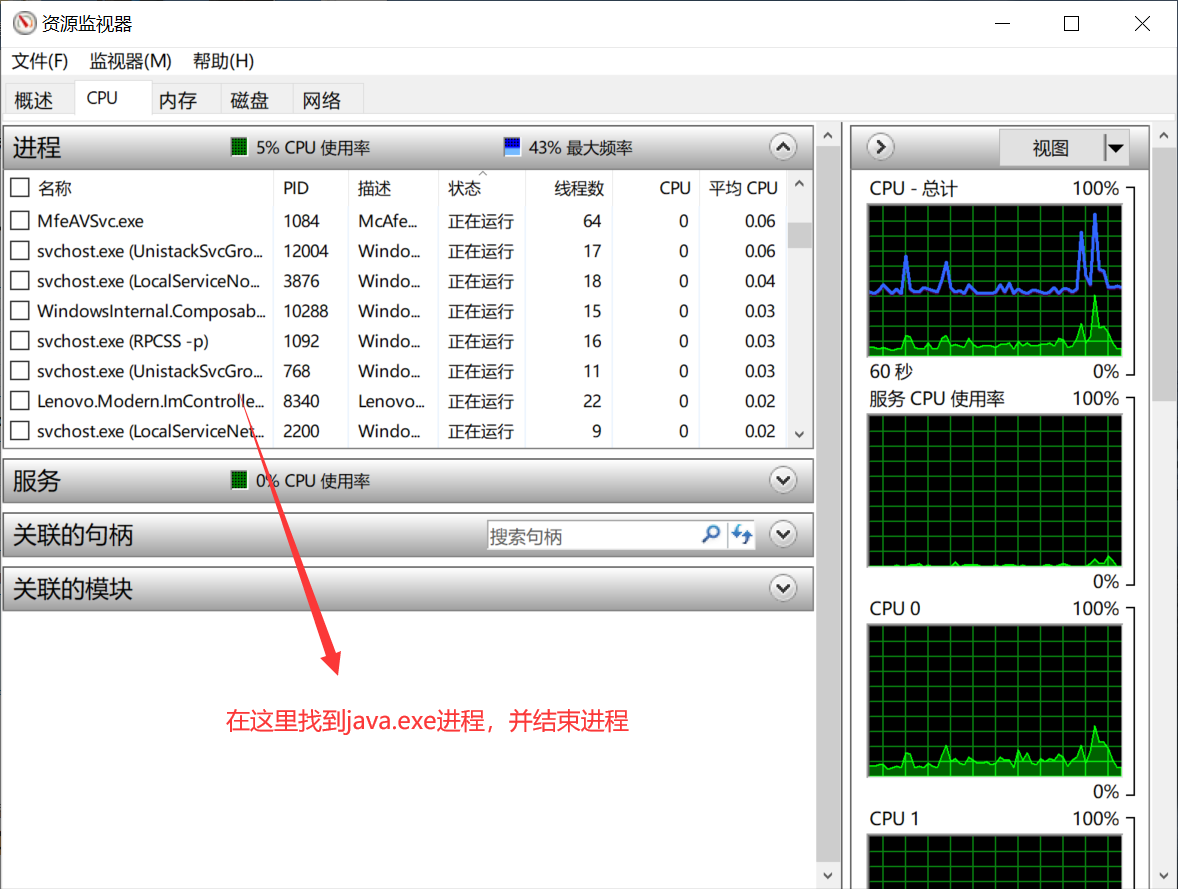Minimize the 资源监视器 window

(x=1002, y=23)
